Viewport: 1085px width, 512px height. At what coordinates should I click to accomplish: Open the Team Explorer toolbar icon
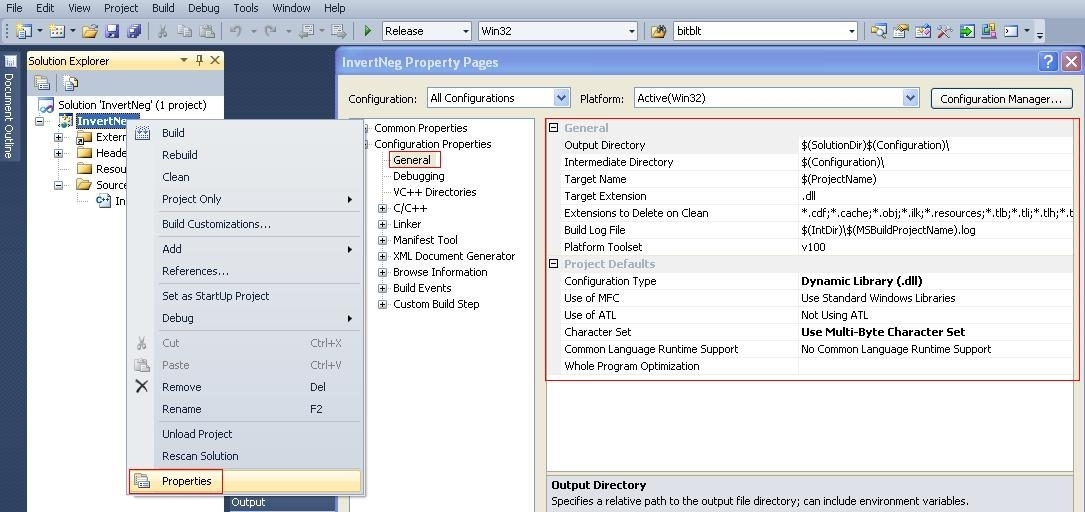922,31
